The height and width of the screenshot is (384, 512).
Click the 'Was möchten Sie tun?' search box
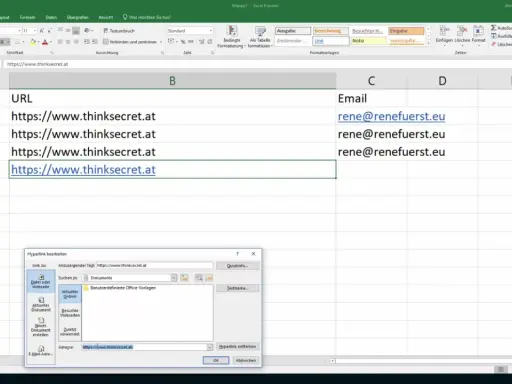click(x=147, y=17)
